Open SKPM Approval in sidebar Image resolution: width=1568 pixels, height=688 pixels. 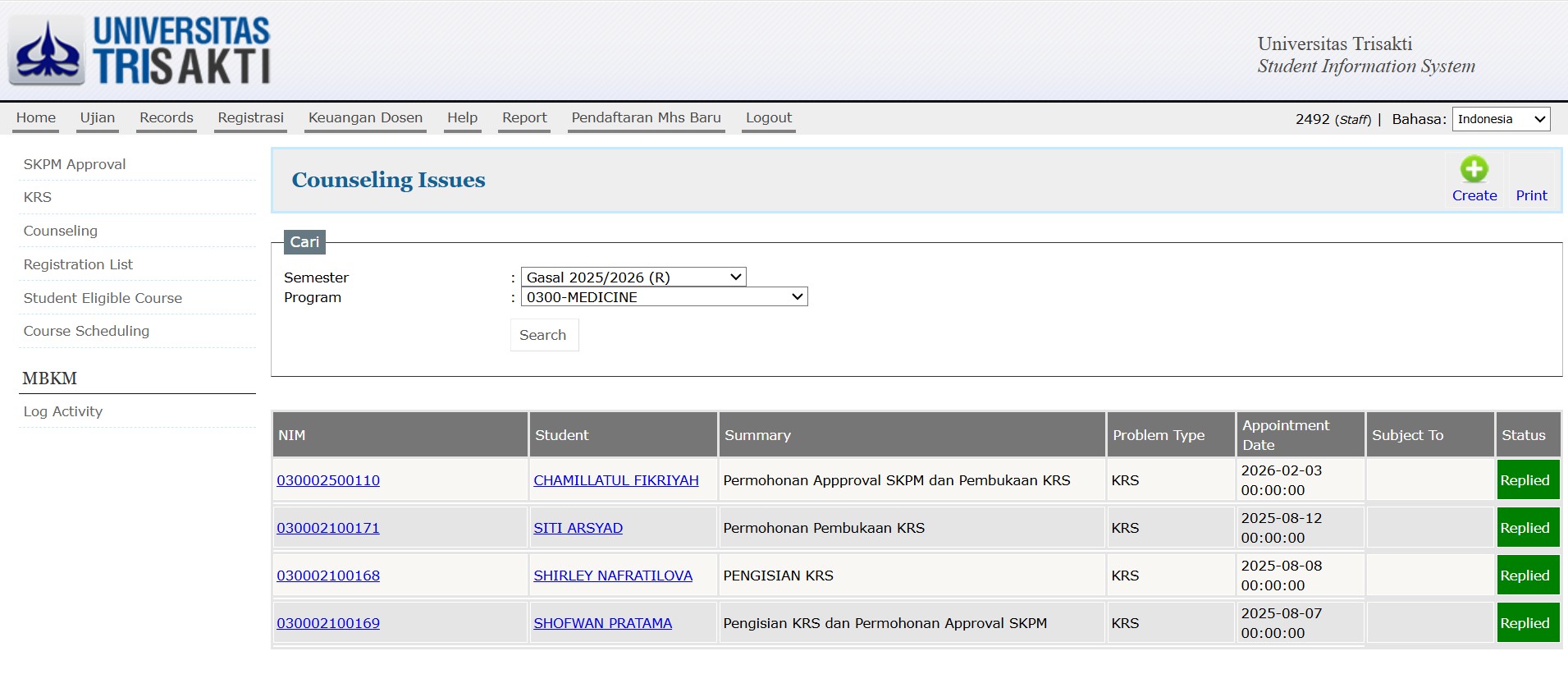point(75,164)
